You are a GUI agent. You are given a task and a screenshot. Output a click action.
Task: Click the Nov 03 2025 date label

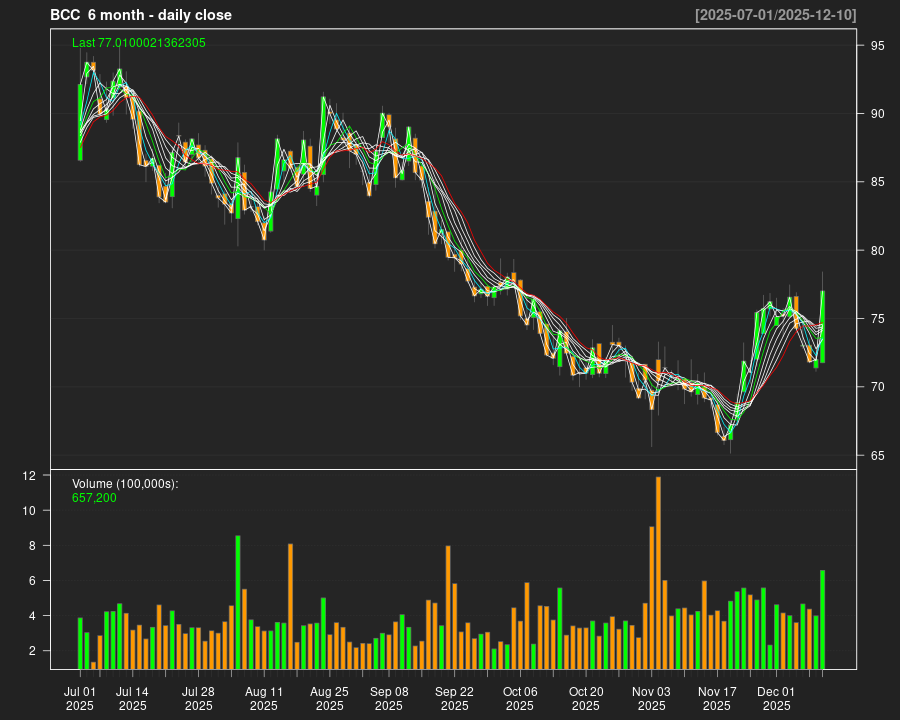651,698
